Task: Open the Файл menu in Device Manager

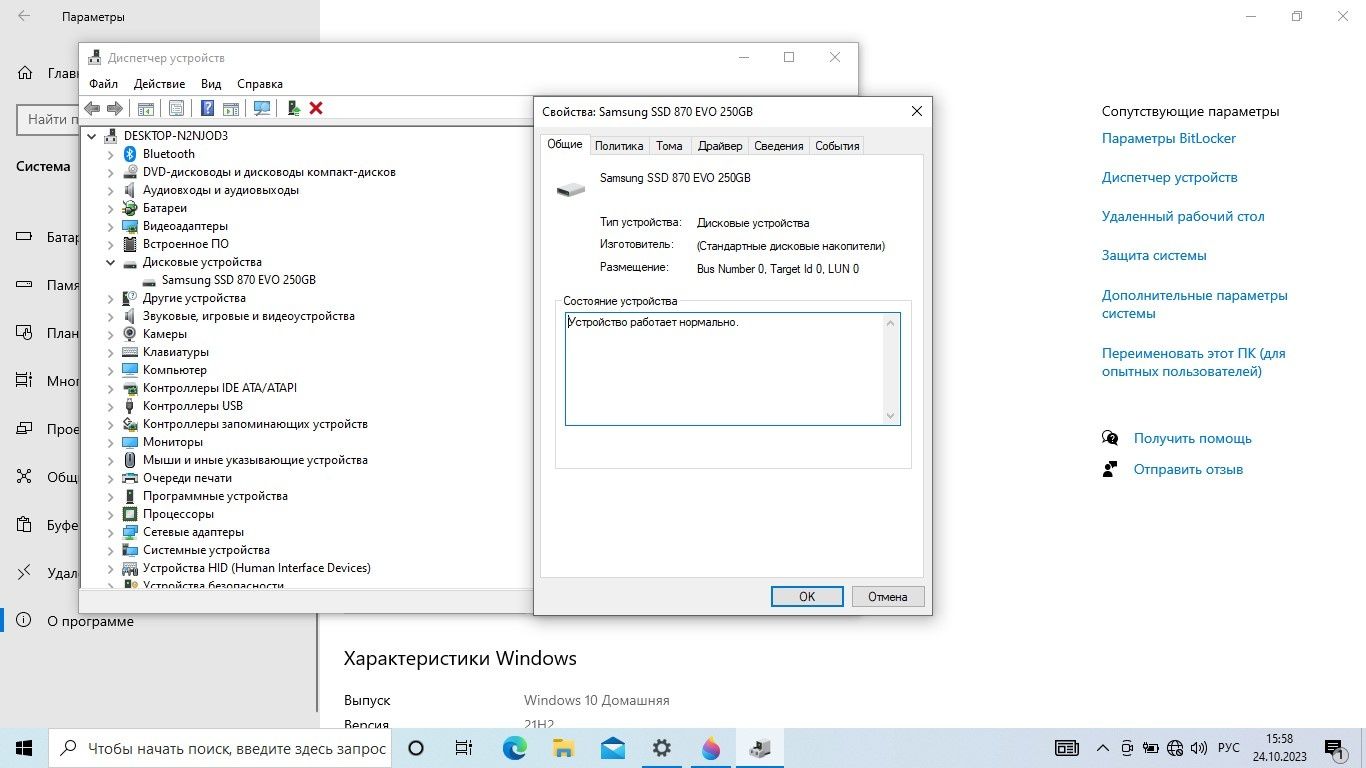Action: click(103, 84)
